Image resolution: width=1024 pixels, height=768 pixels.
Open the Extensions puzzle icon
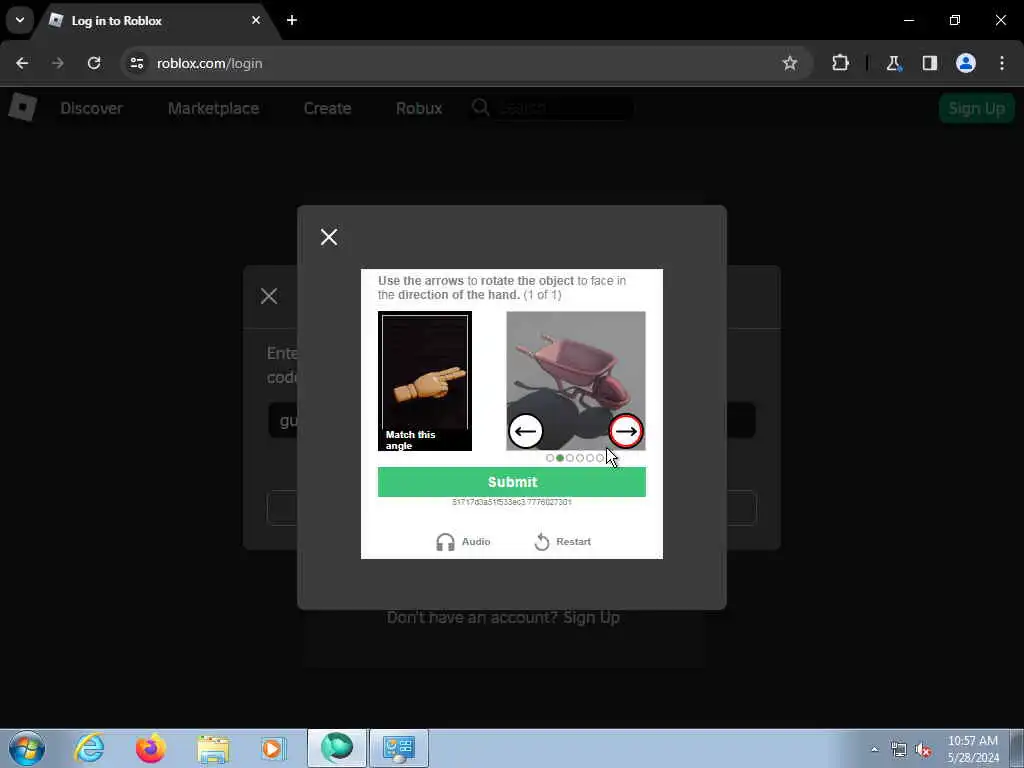840,63
